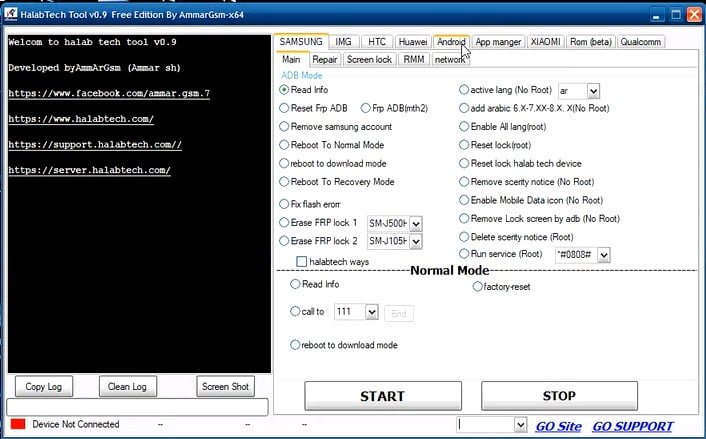The image size is (706, 439).
Task: Click the input field below the log buttons
Action: (137, 407)
